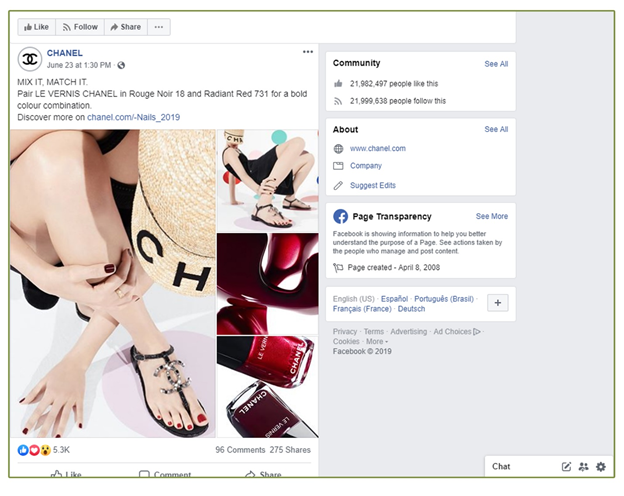The height and width of the screenshot is (496, 624).
Task: Click the new message compose icon in Chat
Action: click(x=566, y=467)
